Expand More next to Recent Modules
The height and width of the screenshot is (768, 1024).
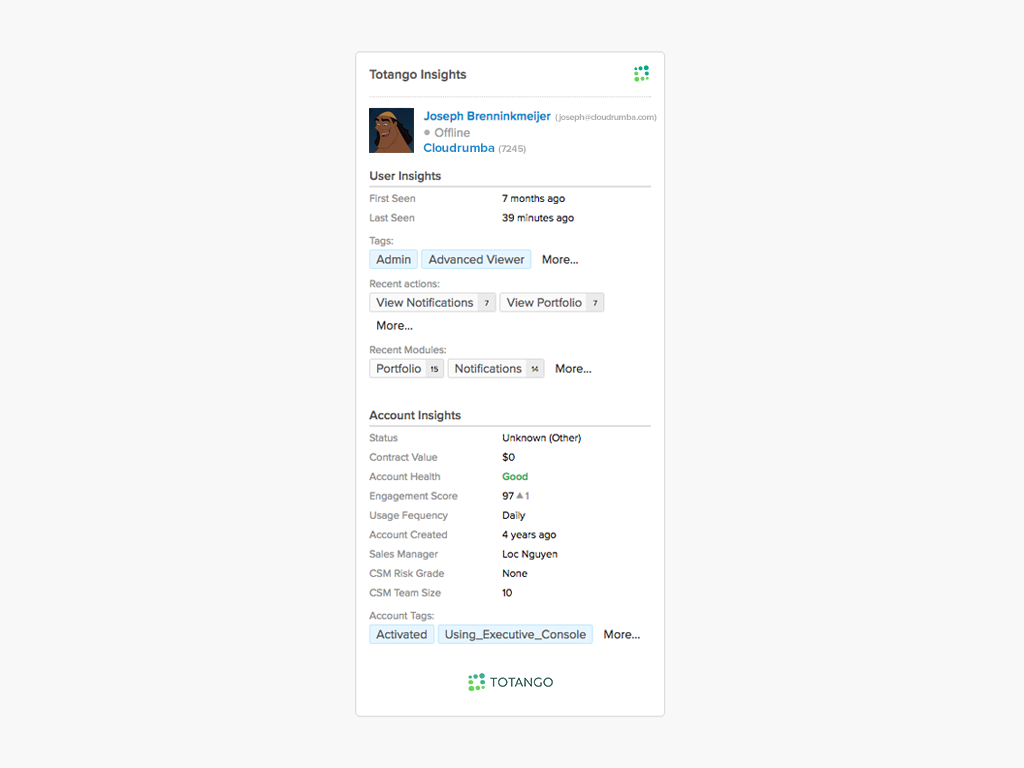click(573, 369)
